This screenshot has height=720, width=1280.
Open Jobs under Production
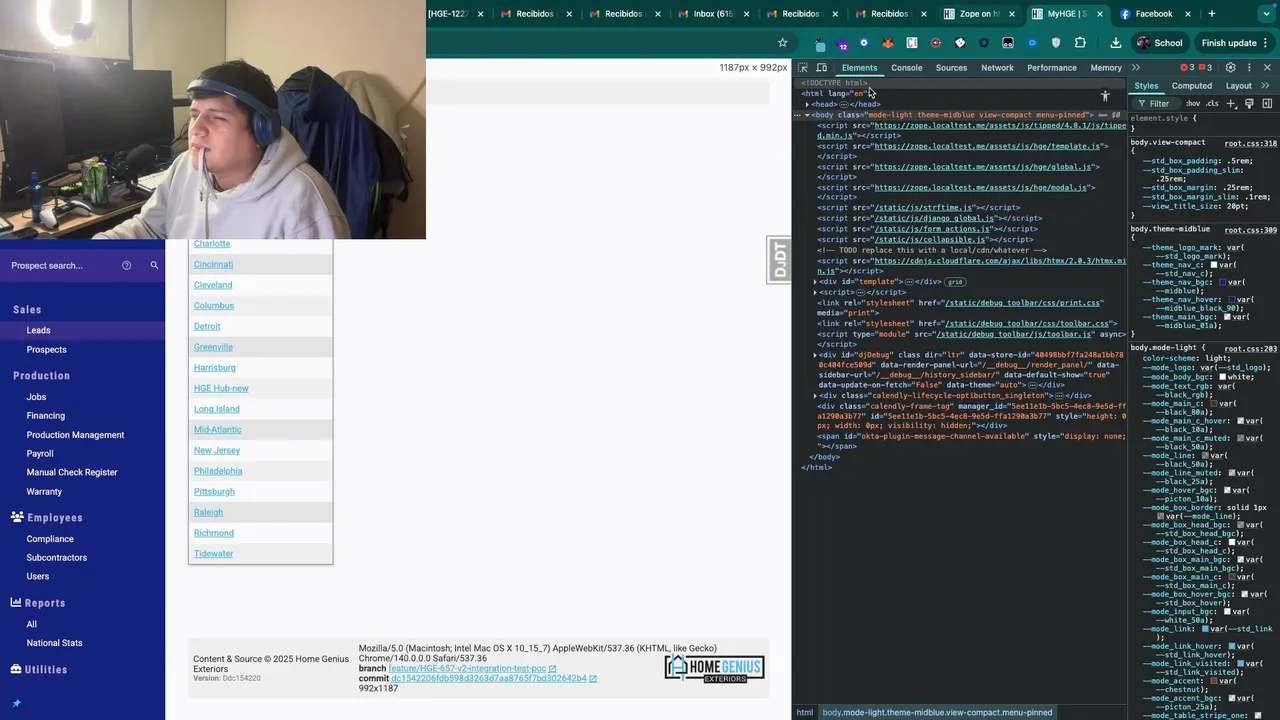click(36, 397)
